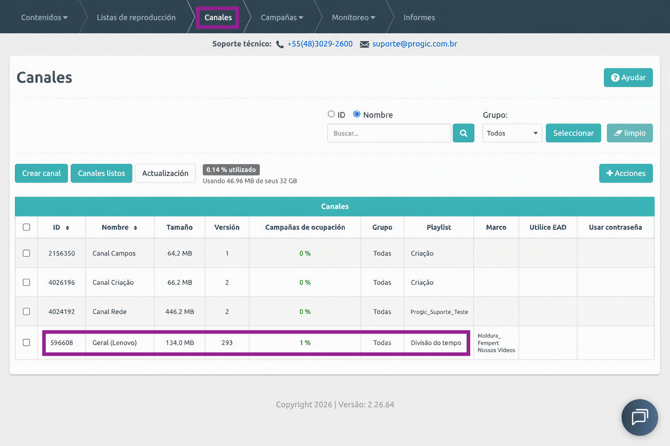
Task: Click the magnifier search button
Action: point(463,133)
